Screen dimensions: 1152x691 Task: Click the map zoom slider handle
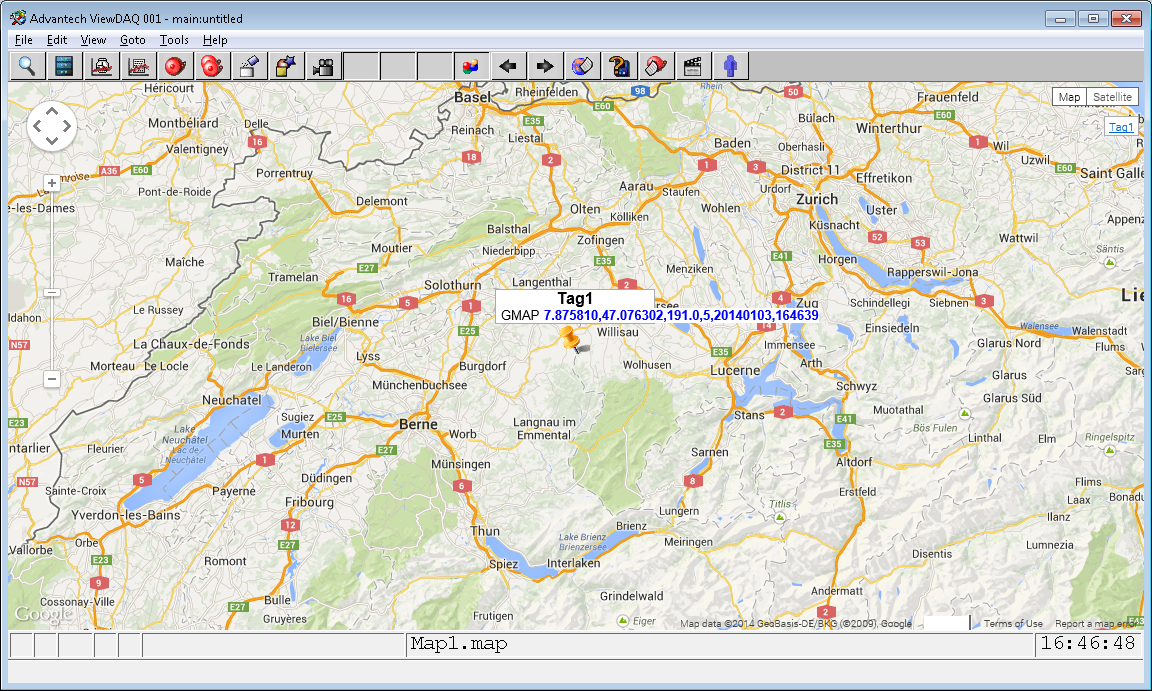pyautogui.click(x=52, y=292)
